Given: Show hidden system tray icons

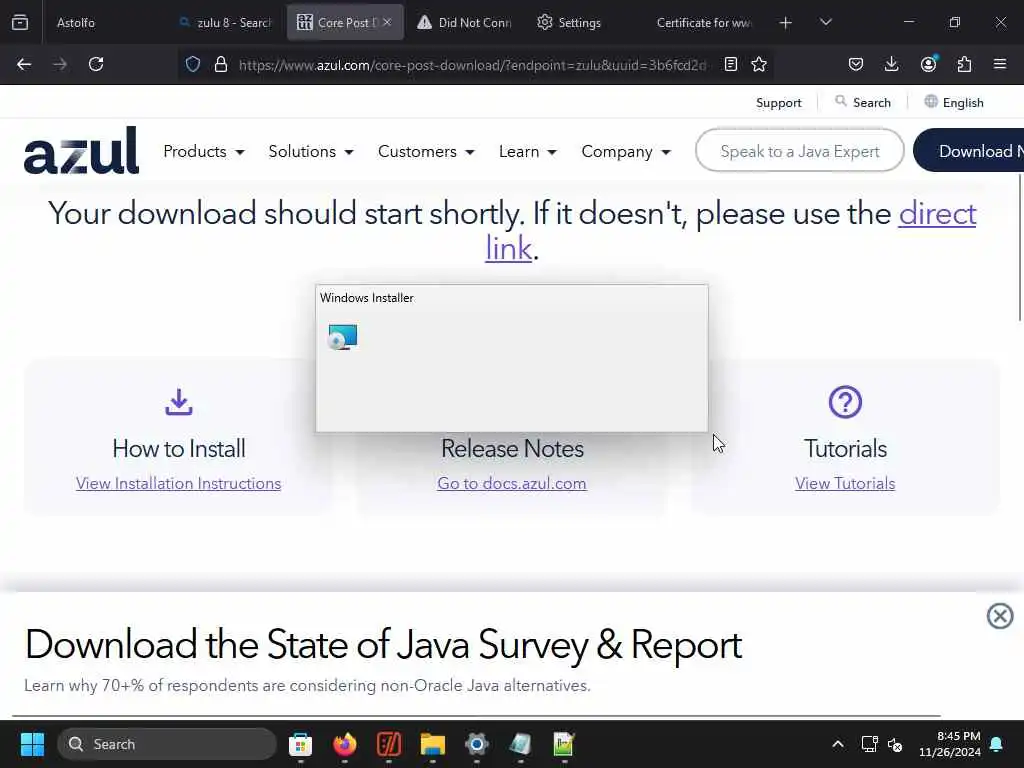Looking at the screenshot, I should (838, 744).
